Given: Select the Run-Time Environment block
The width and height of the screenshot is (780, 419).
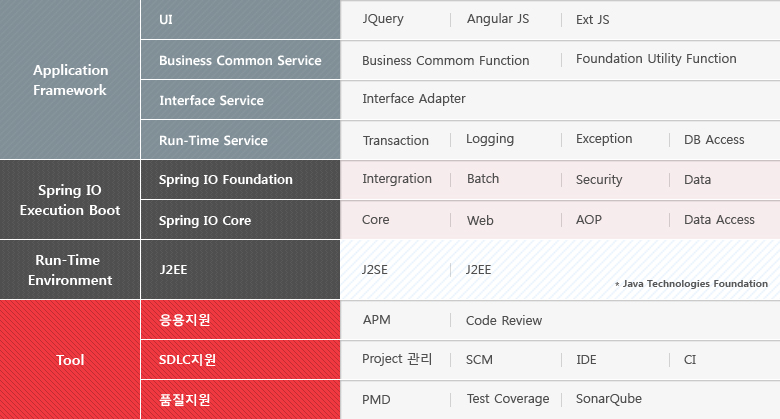Looking at the screenshot, I should tap(70, 270).
